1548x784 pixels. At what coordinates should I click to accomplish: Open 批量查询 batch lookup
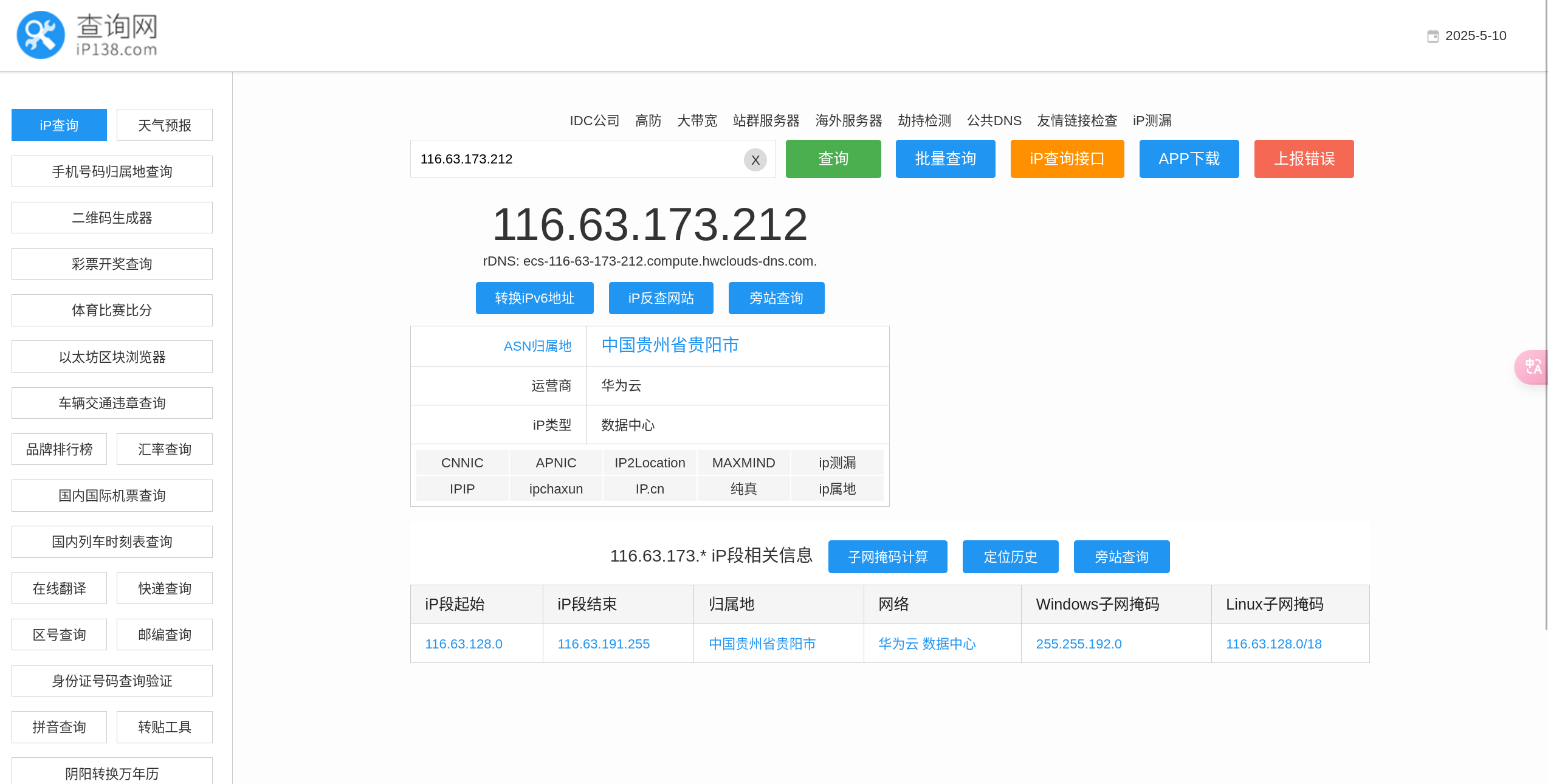coord(945,159)
